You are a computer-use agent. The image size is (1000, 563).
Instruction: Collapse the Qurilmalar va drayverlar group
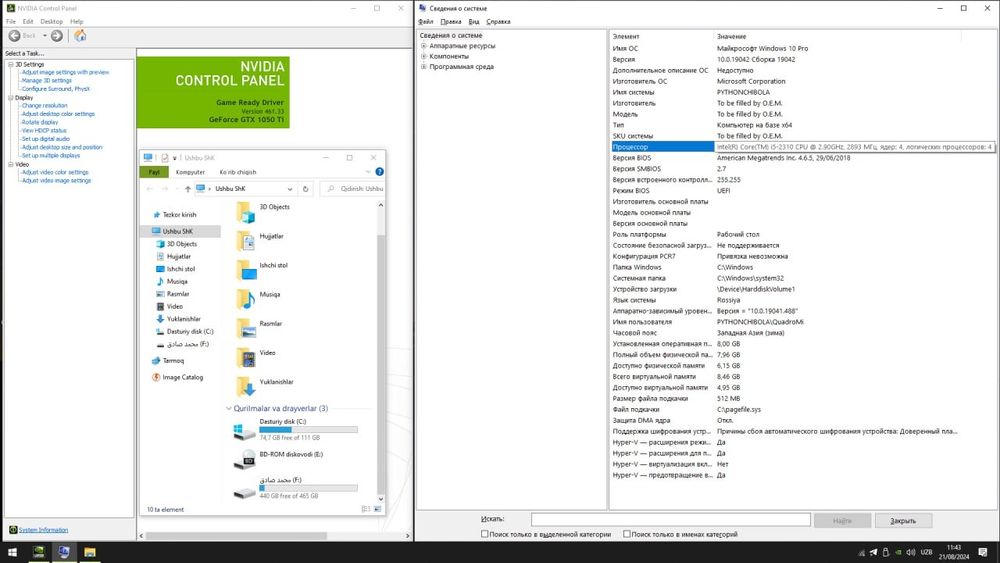click(229, 408)
